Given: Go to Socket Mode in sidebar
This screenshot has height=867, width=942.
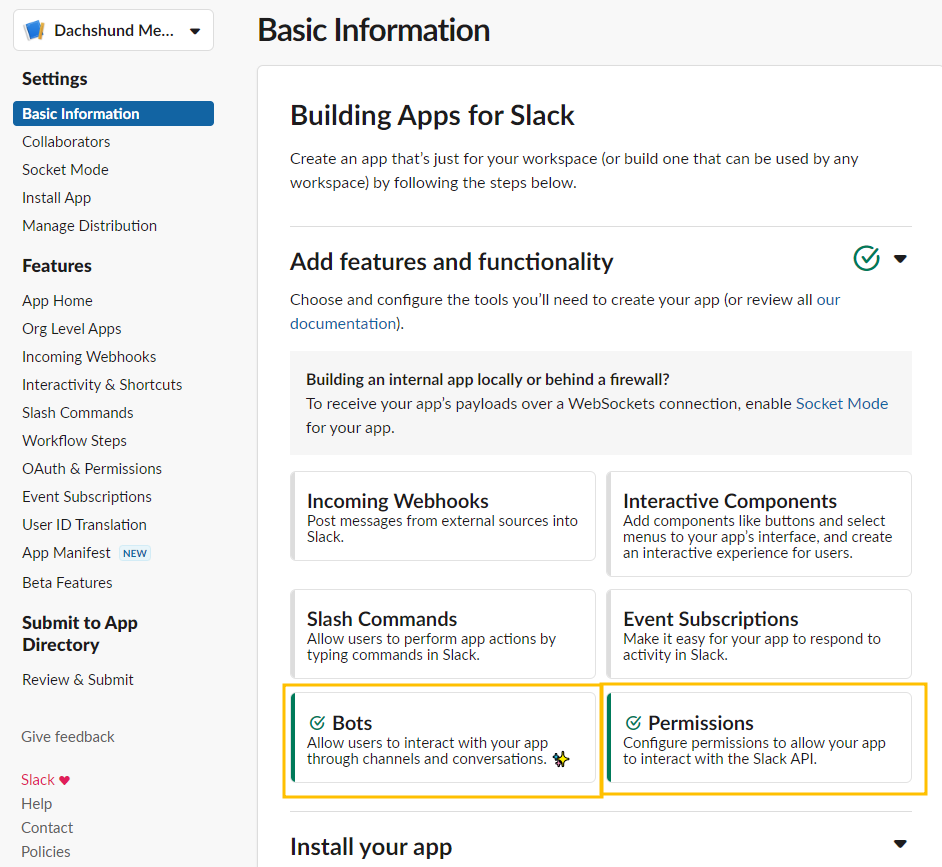Looking at the screenshot, I should click(65, 169).
